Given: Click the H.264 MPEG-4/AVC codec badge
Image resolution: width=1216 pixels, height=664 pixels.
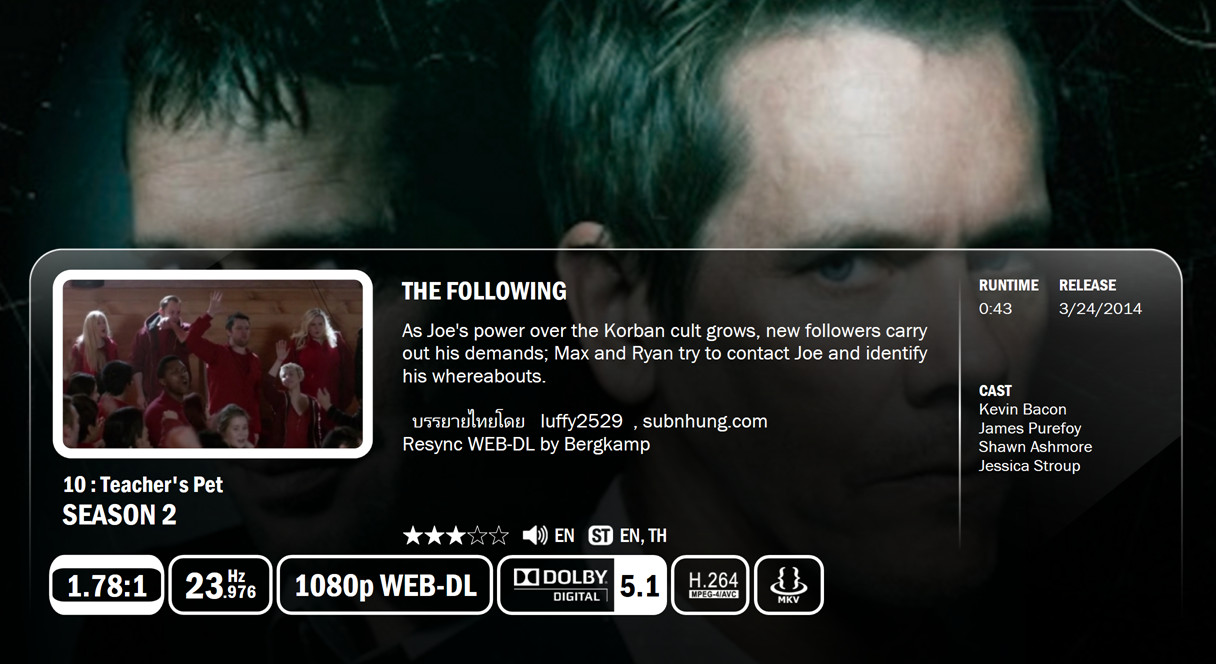Looking at the screenshot, I should click(x=710, y=585).
